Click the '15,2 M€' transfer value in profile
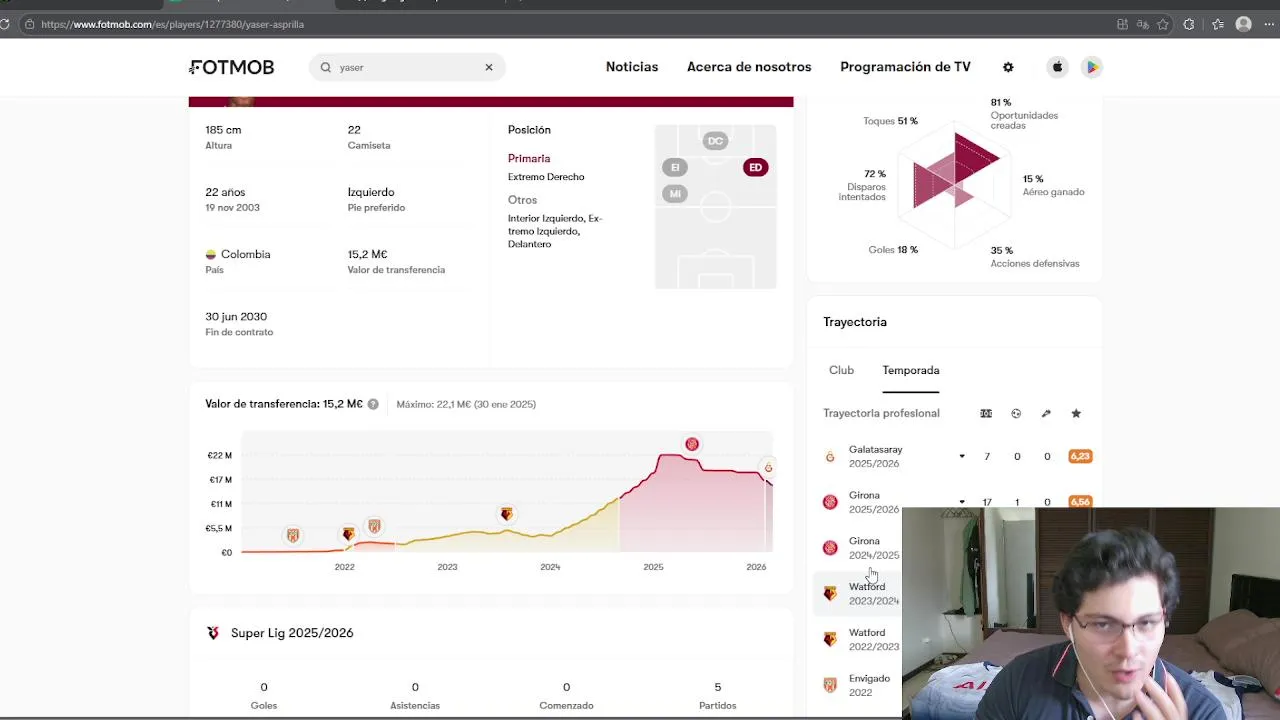Viewport: 1280px width, 720px height. tap(367, 254)
